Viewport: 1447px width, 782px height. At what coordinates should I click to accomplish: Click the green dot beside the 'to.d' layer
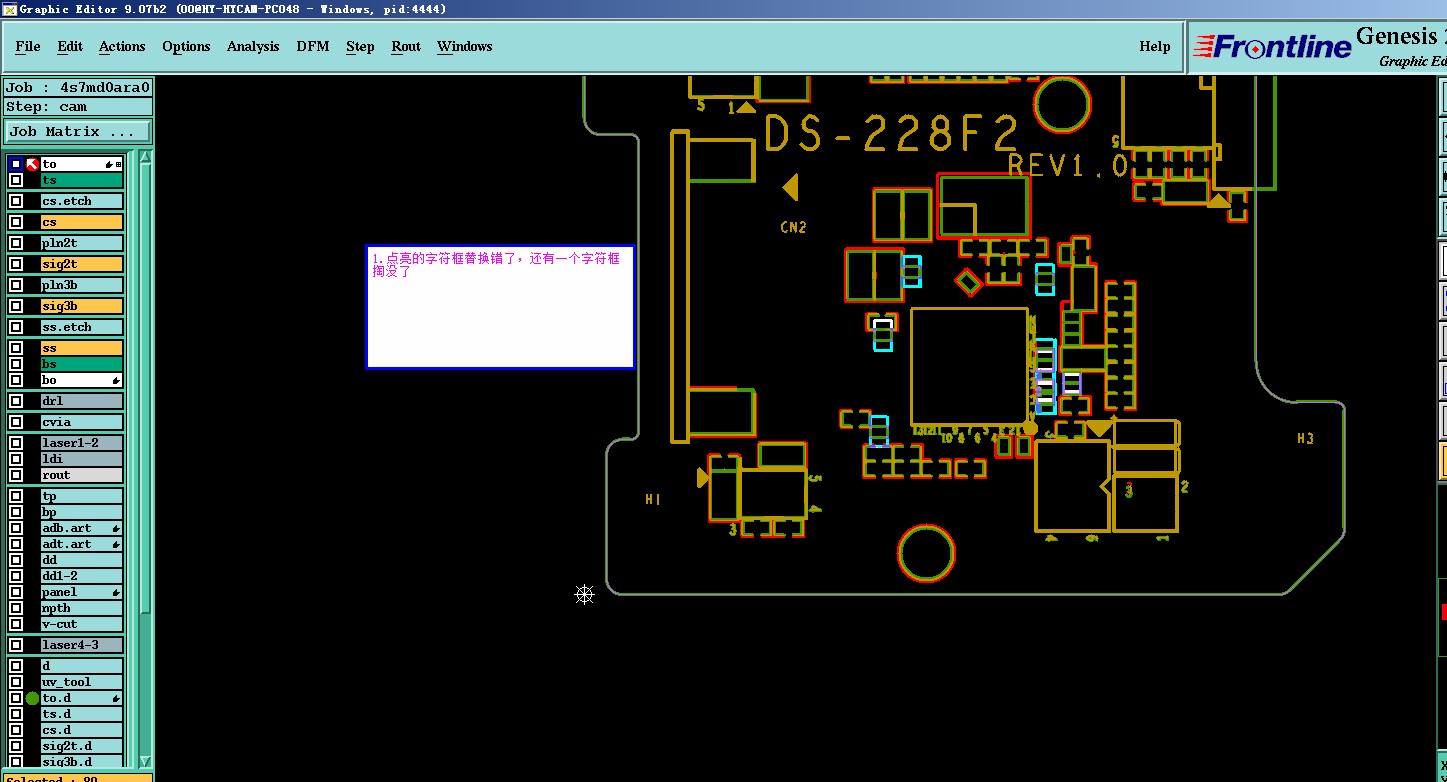click(x=32, y=698)
